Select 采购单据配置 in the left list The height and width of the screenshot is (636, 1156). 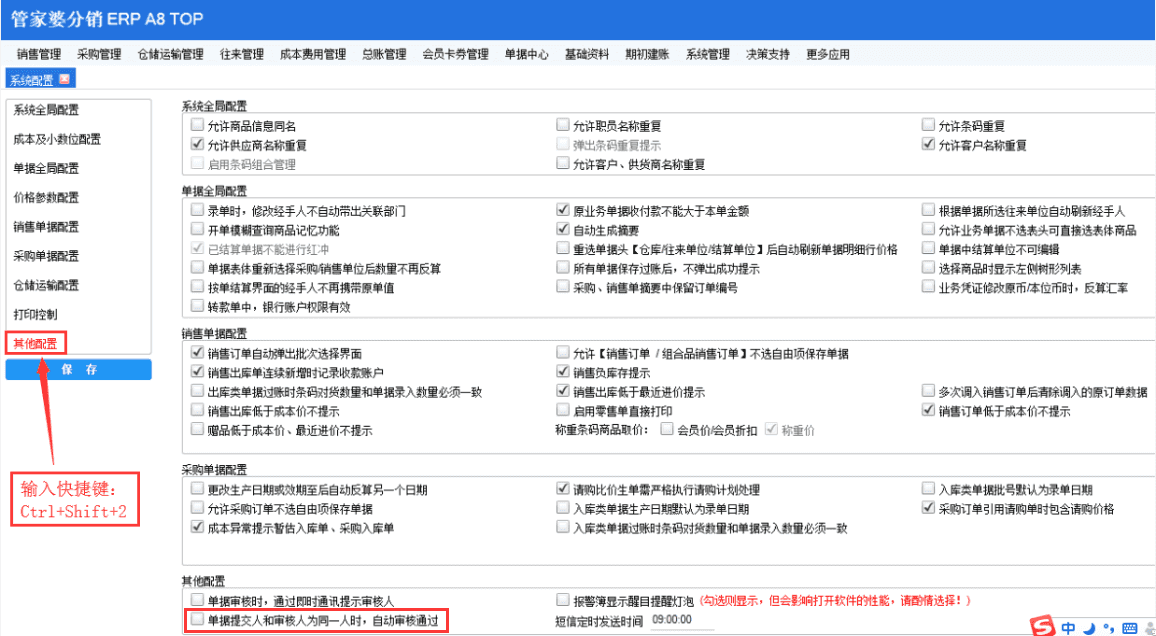[x=46, y=256]
